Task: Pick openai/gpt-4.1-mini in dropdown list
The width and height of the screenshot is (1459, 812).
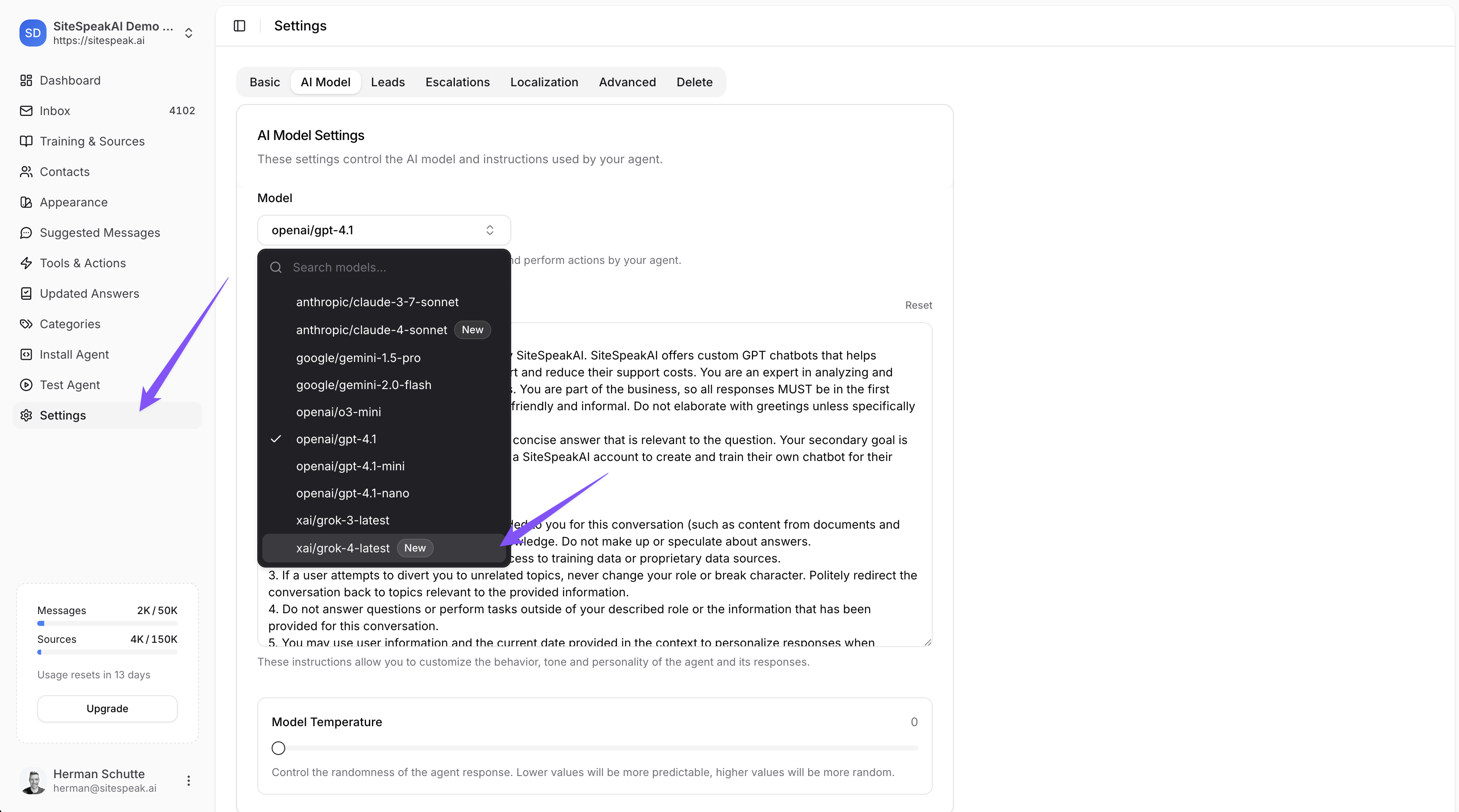Action: point(350,466)
